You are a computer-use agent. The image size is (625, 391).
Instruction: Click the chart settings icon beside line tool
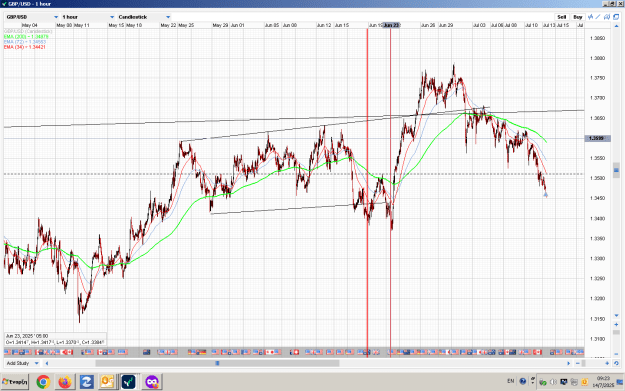[607, 17]
